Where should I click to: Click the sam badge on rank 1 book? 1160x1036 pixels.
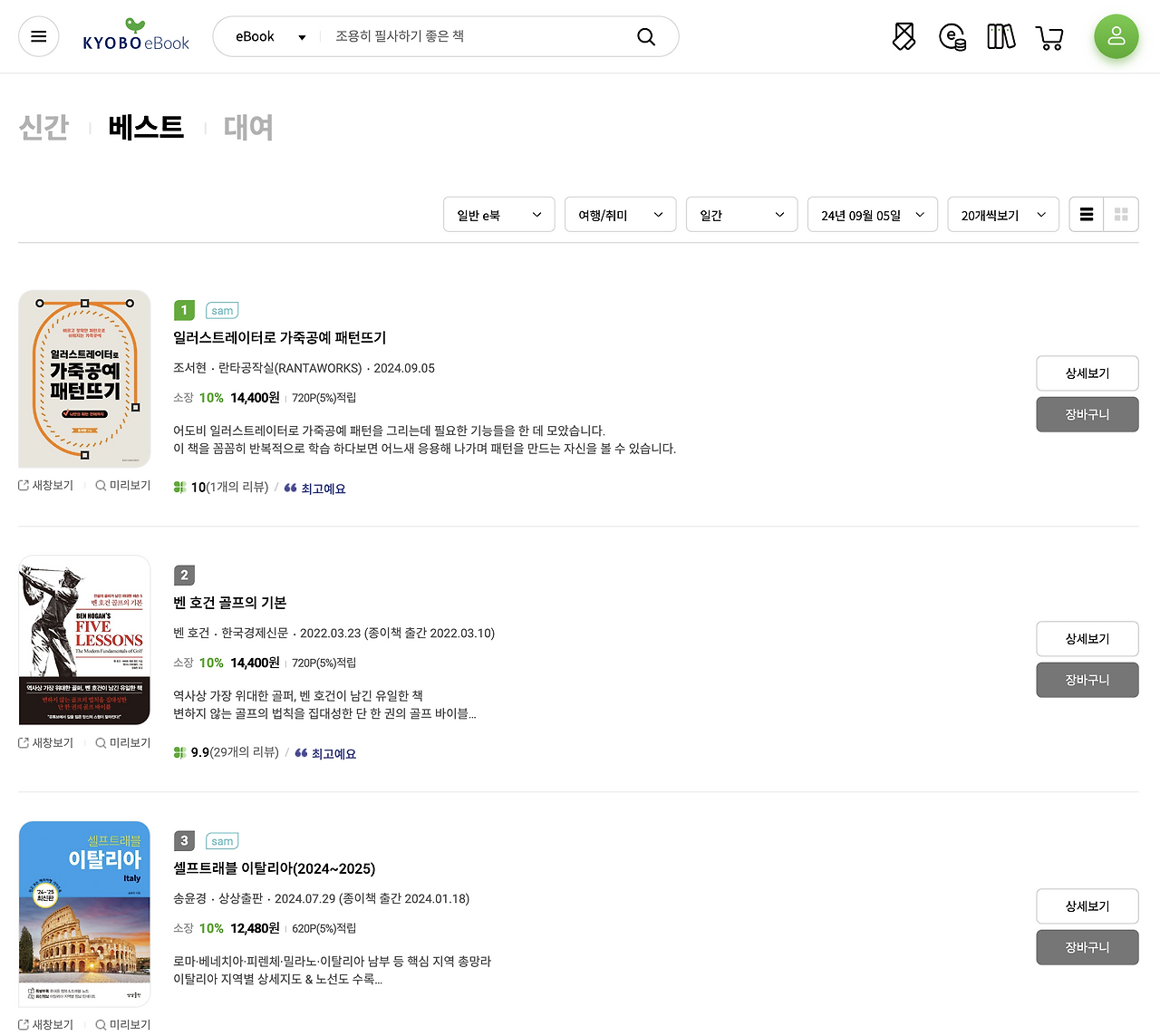221,310
